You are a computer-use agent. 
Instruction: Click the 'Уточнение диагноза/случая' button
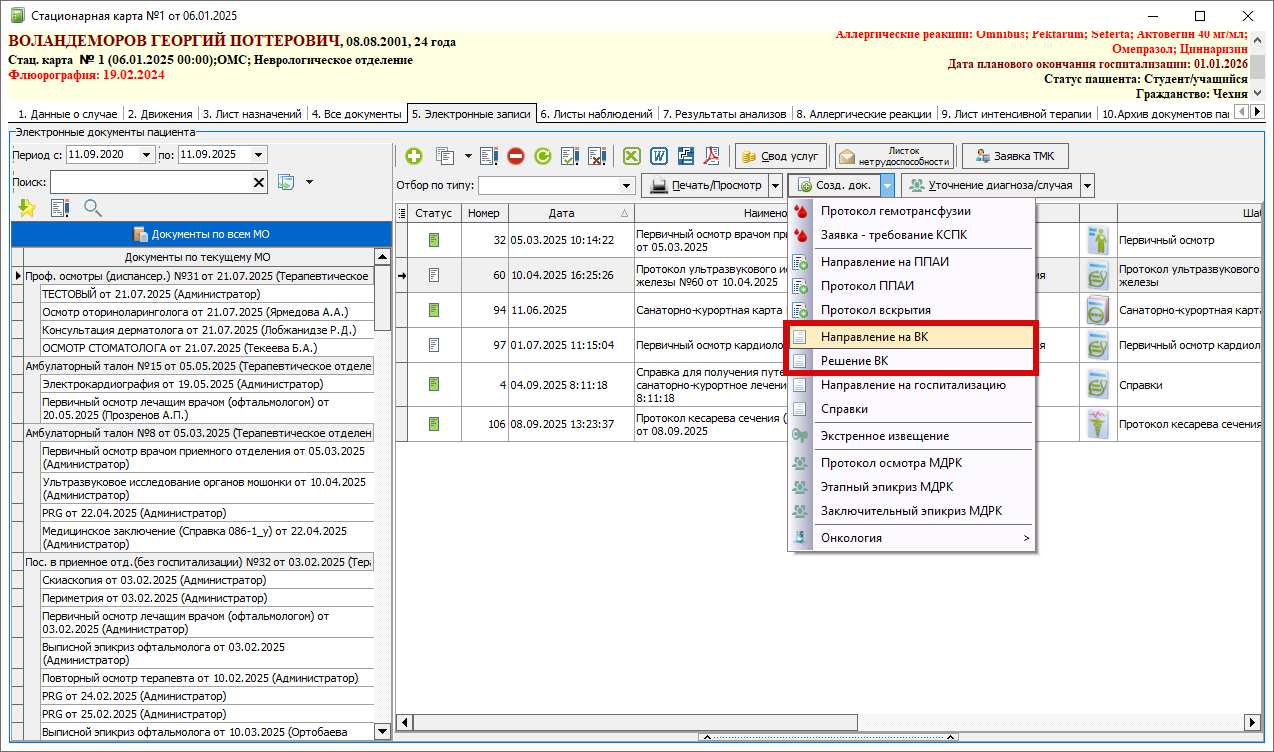(x=990, y=185)
